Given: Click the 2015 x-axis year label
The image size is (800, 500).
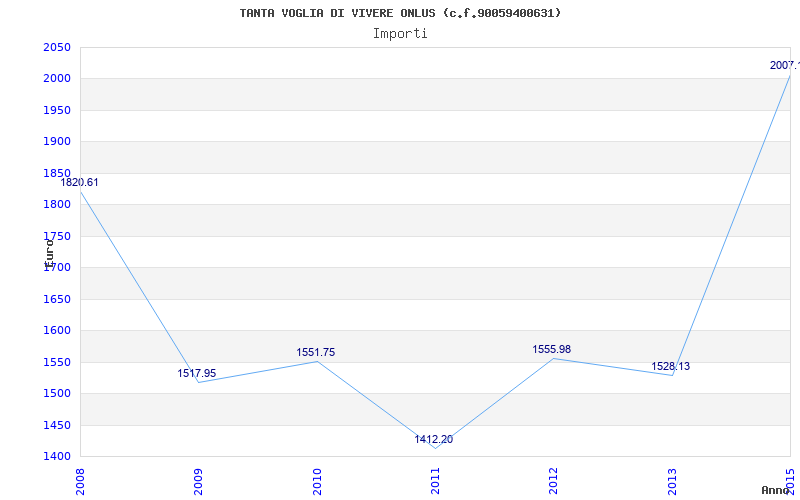Looking at the screenshot, I should coord(791,481).
